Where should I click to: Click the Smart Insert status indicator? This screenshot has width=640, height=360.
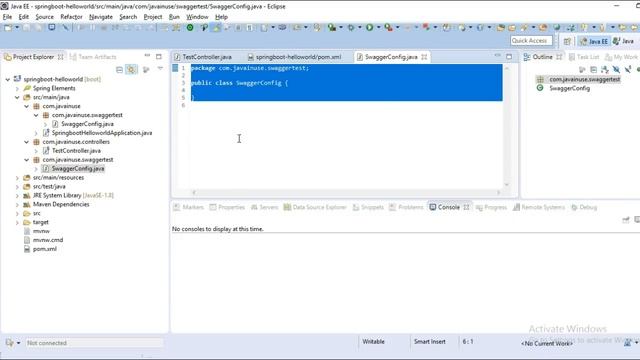click(429, 342)
